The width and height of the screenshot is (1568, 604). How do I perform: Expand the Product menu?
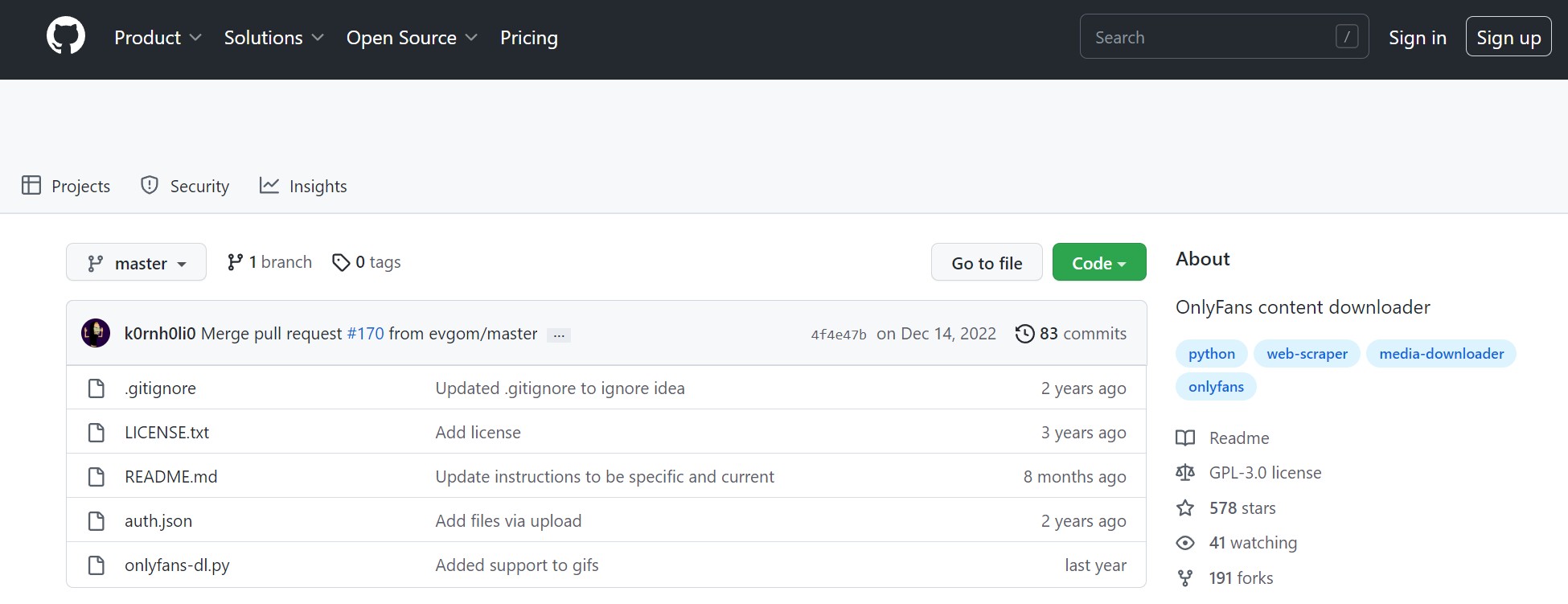point(158,38)
